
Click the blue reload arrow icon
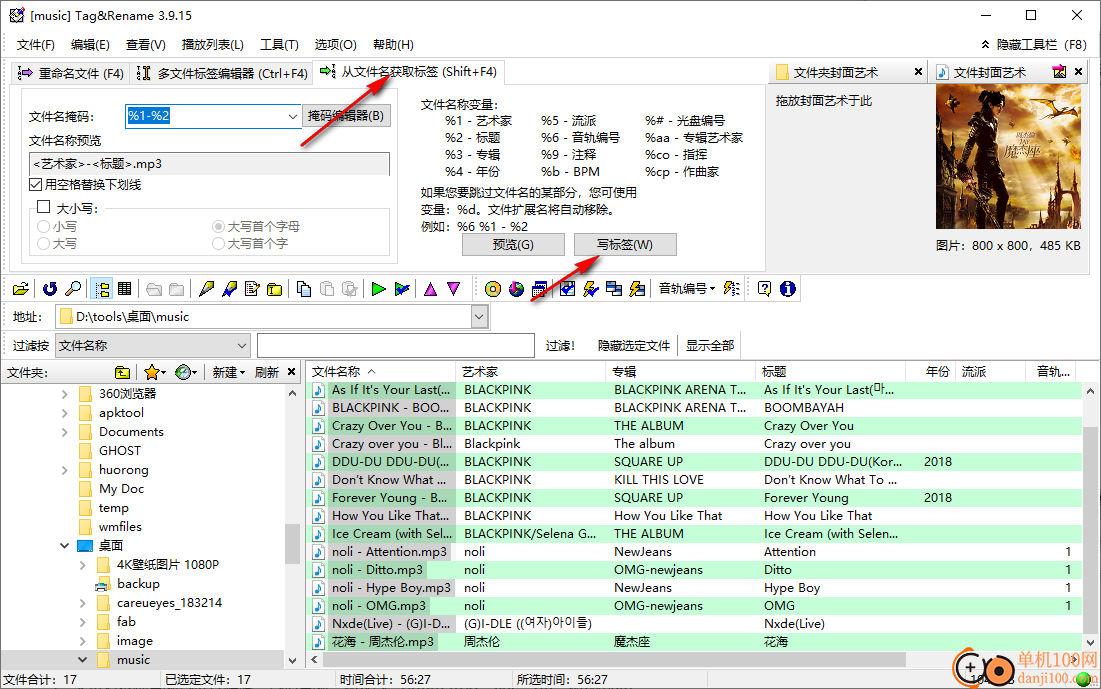point(49,289)
